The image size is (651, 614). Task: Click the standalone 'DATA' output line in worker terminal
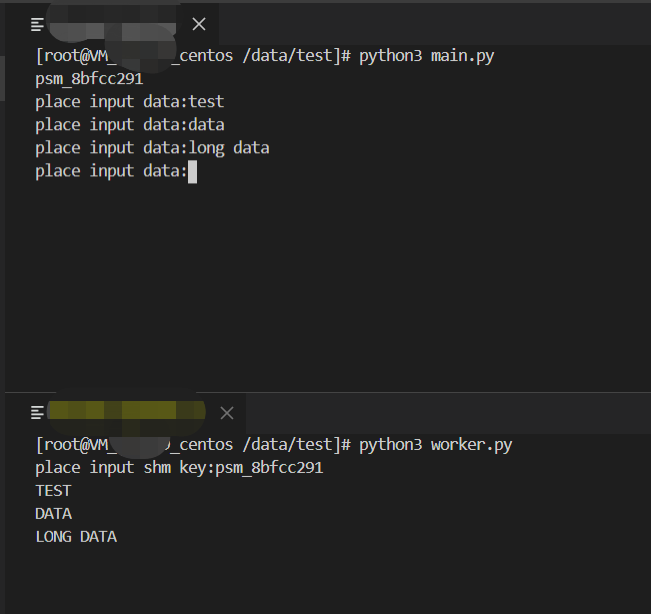pos(53,514)
